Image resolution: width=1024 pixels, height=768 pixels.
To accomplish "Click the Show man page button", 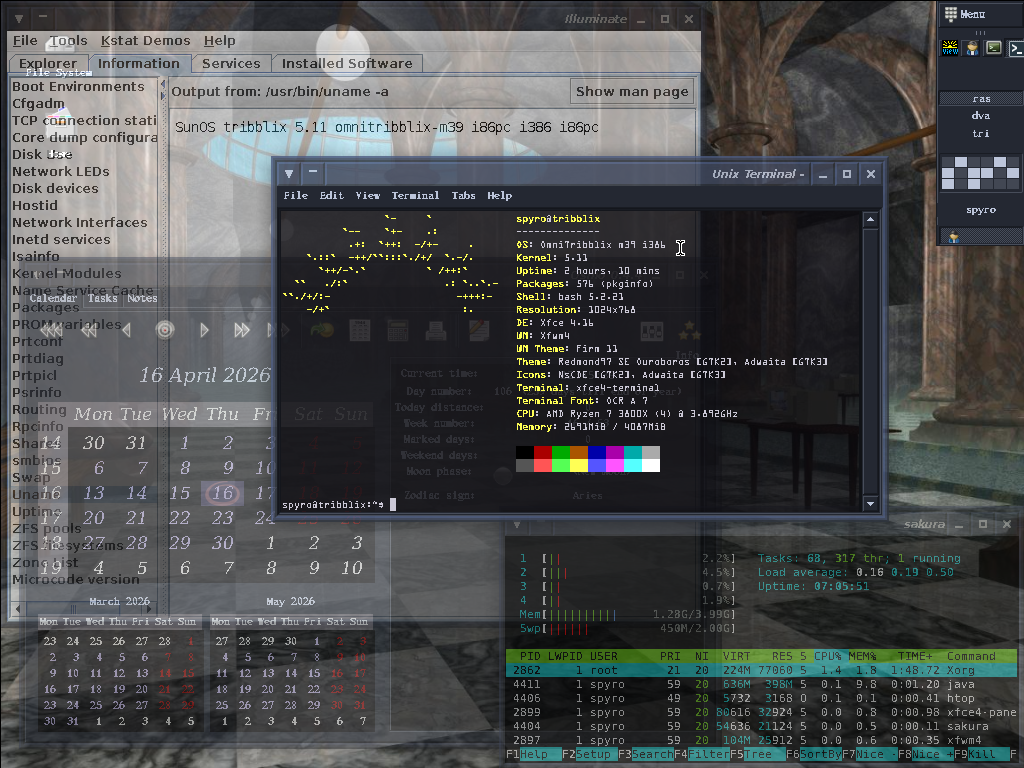I will click(632, 91).
